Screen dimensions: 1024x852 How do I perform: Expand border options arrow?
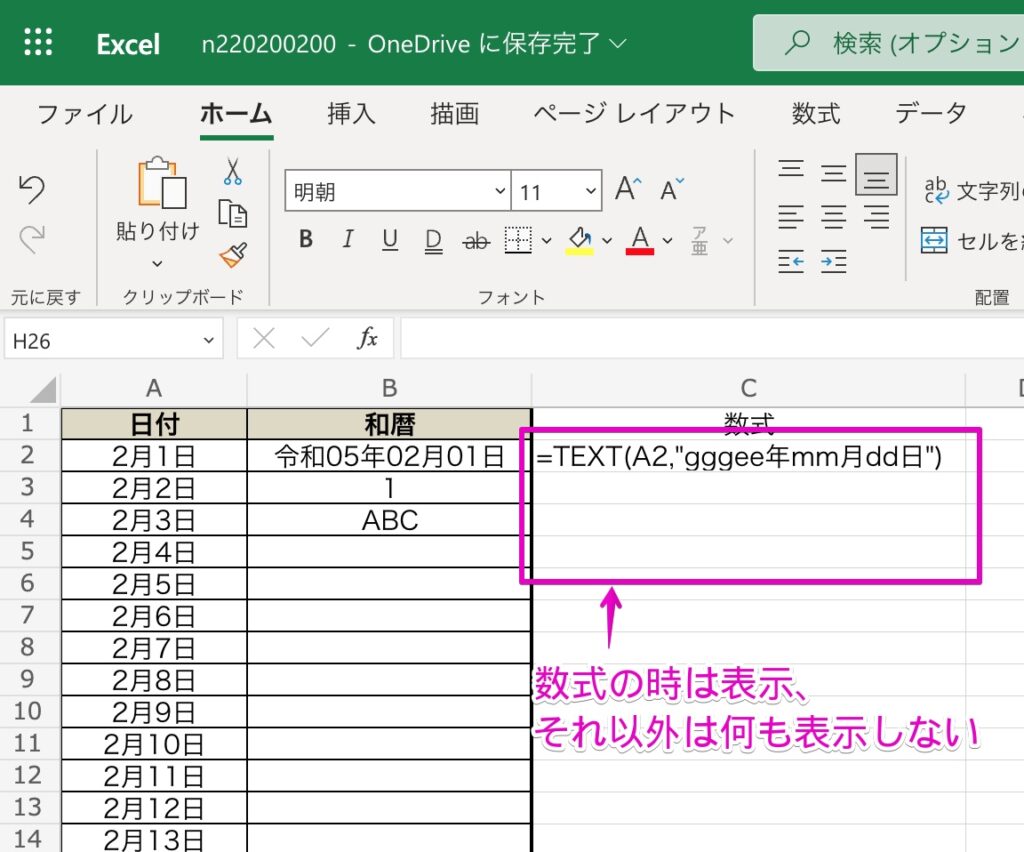[x=547, y=241]
